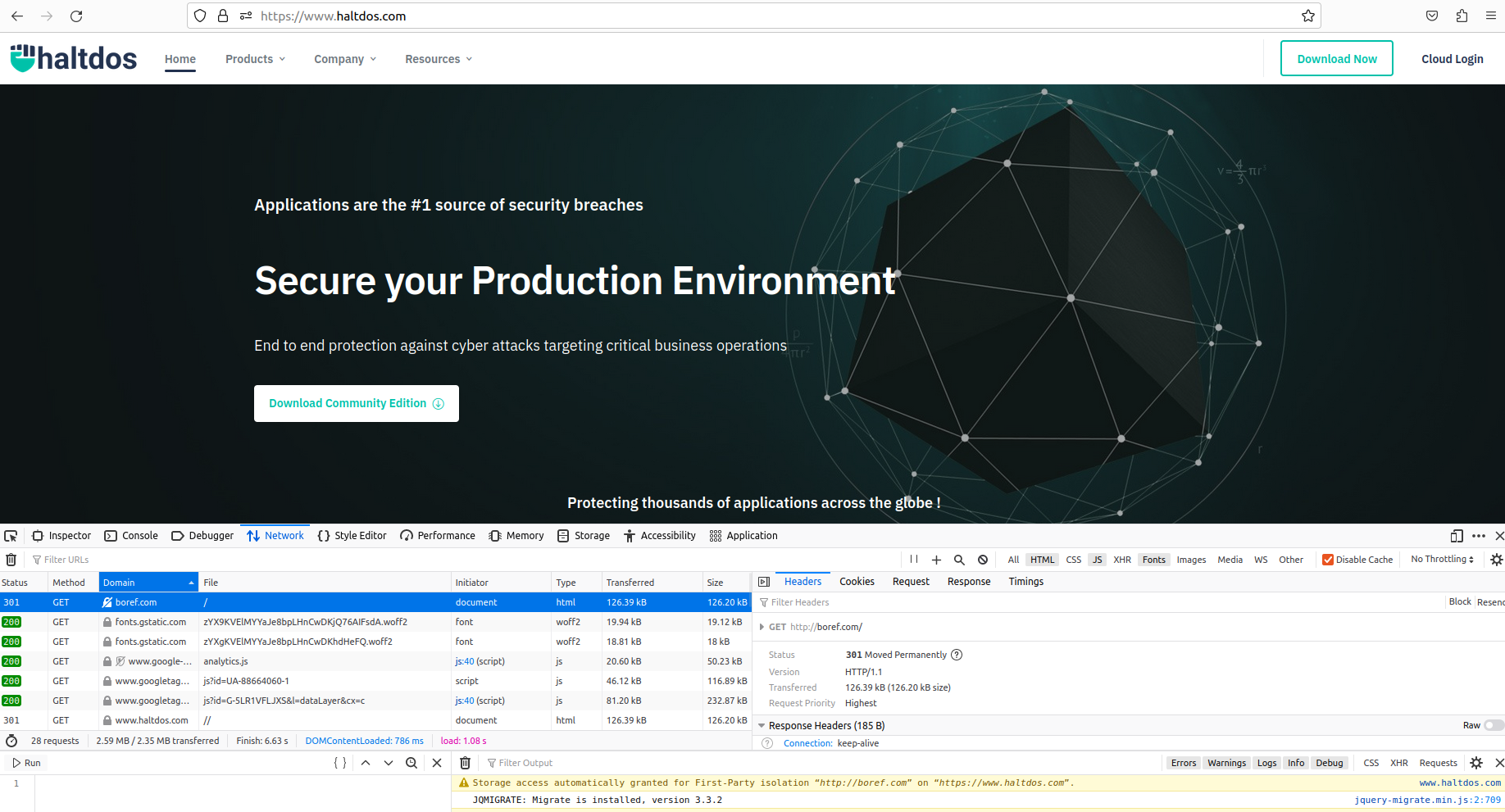Toggle console Warnings filter
Image resolution: width=1505 pixels, height=812 pixels.
tap(1226, 763)
